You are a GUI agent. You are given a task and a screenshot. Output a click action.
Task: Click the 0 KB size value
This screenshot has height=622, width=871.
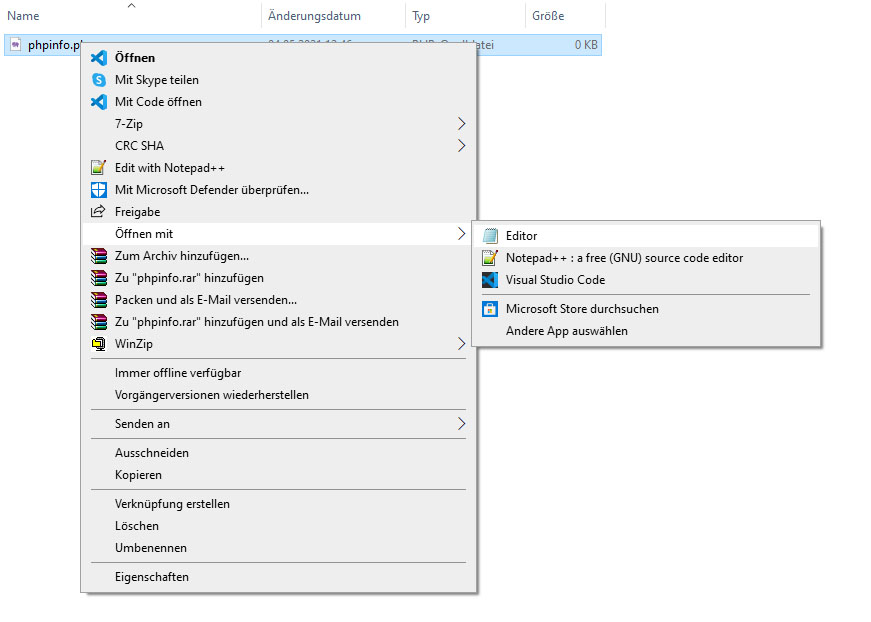[586, 45]
